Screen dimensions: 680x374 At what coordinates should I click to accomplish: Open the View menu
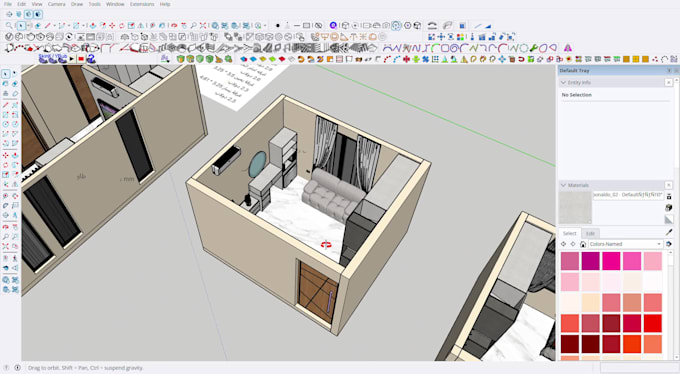click(x=37, y=4)
